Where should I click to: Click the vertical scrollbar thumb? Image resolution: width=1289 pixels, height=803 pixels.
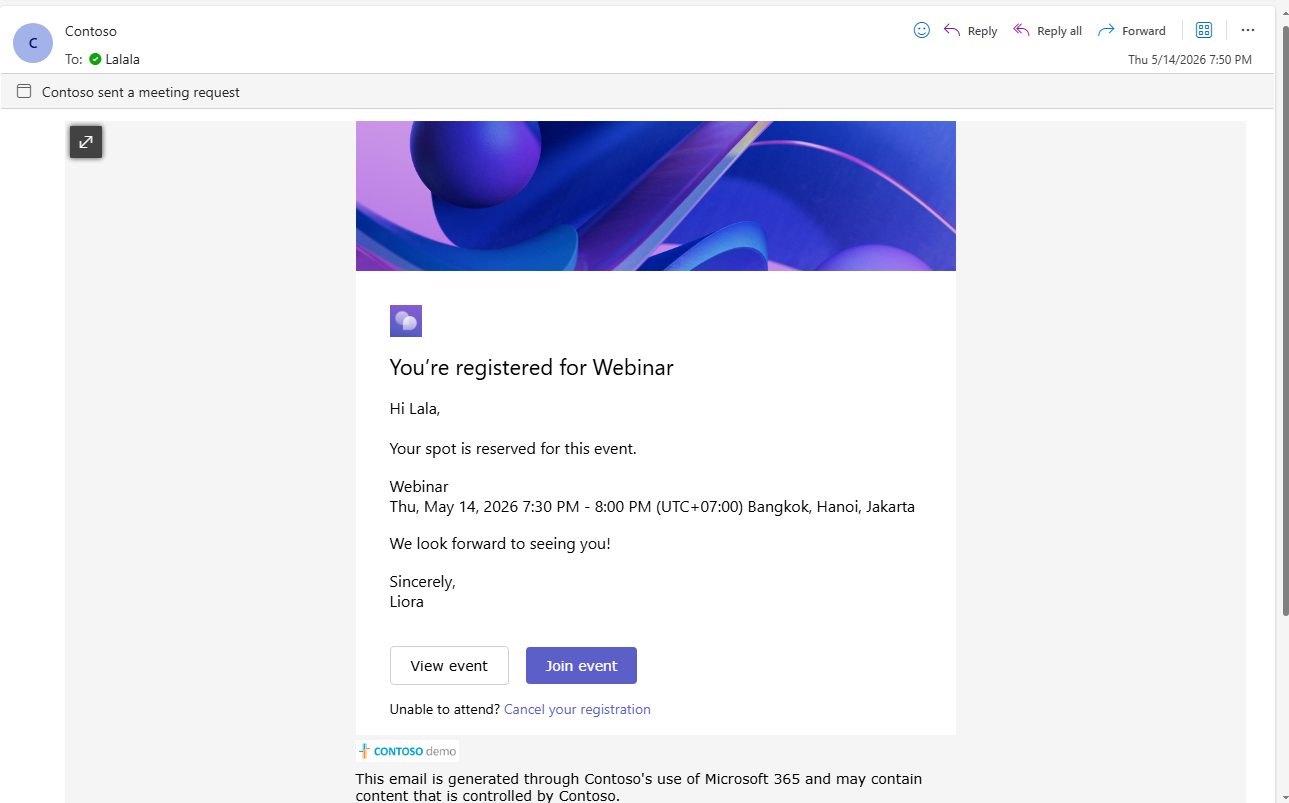[1284, 320]
